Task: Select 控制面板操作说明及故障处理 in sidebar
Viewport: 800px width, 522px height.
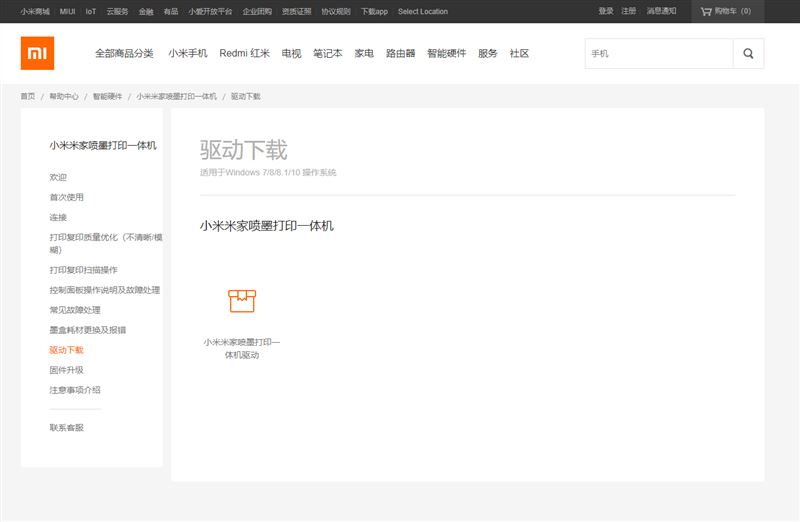Action: (105, 290)
